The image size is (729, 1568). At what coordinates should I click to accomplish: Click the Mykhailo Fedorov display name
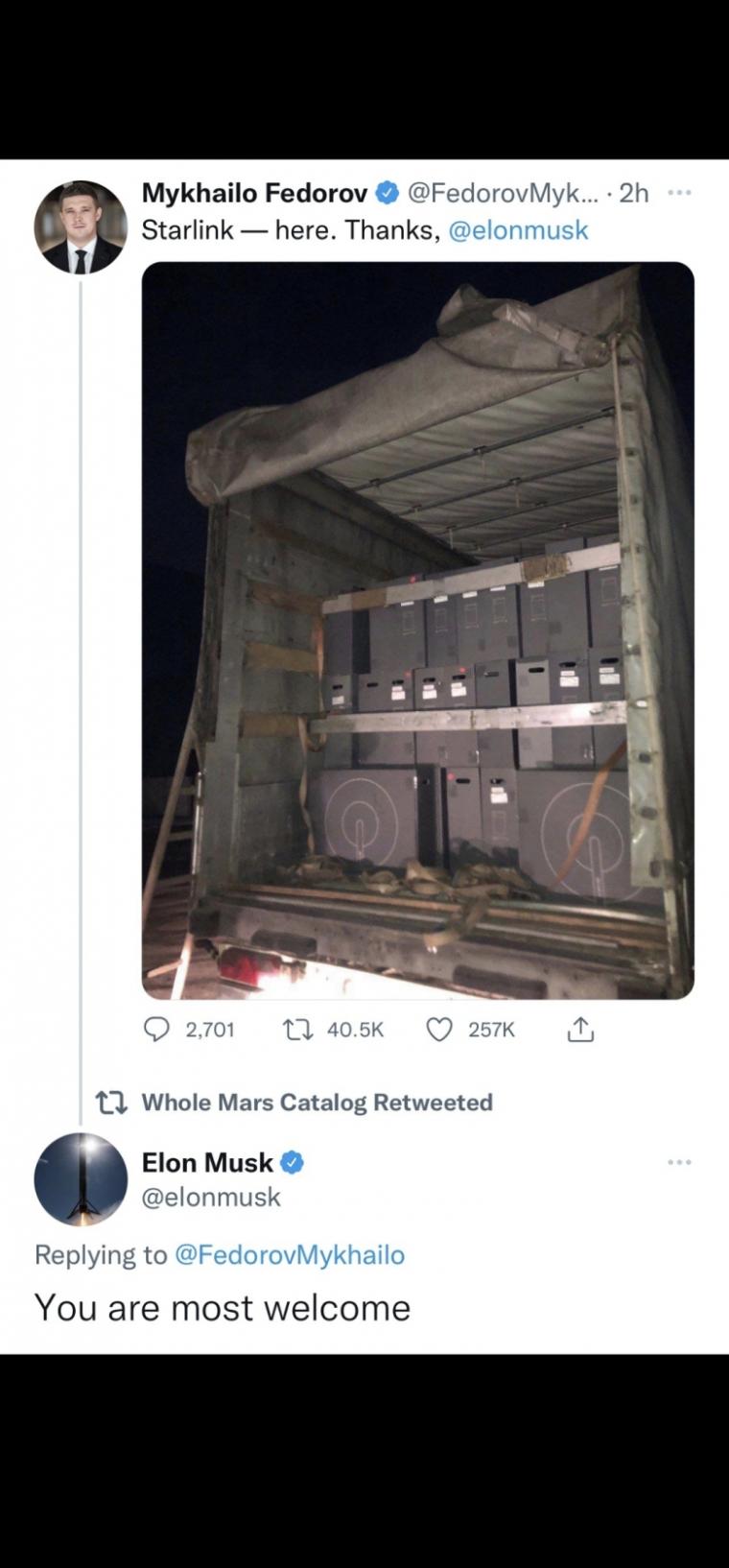254,194
